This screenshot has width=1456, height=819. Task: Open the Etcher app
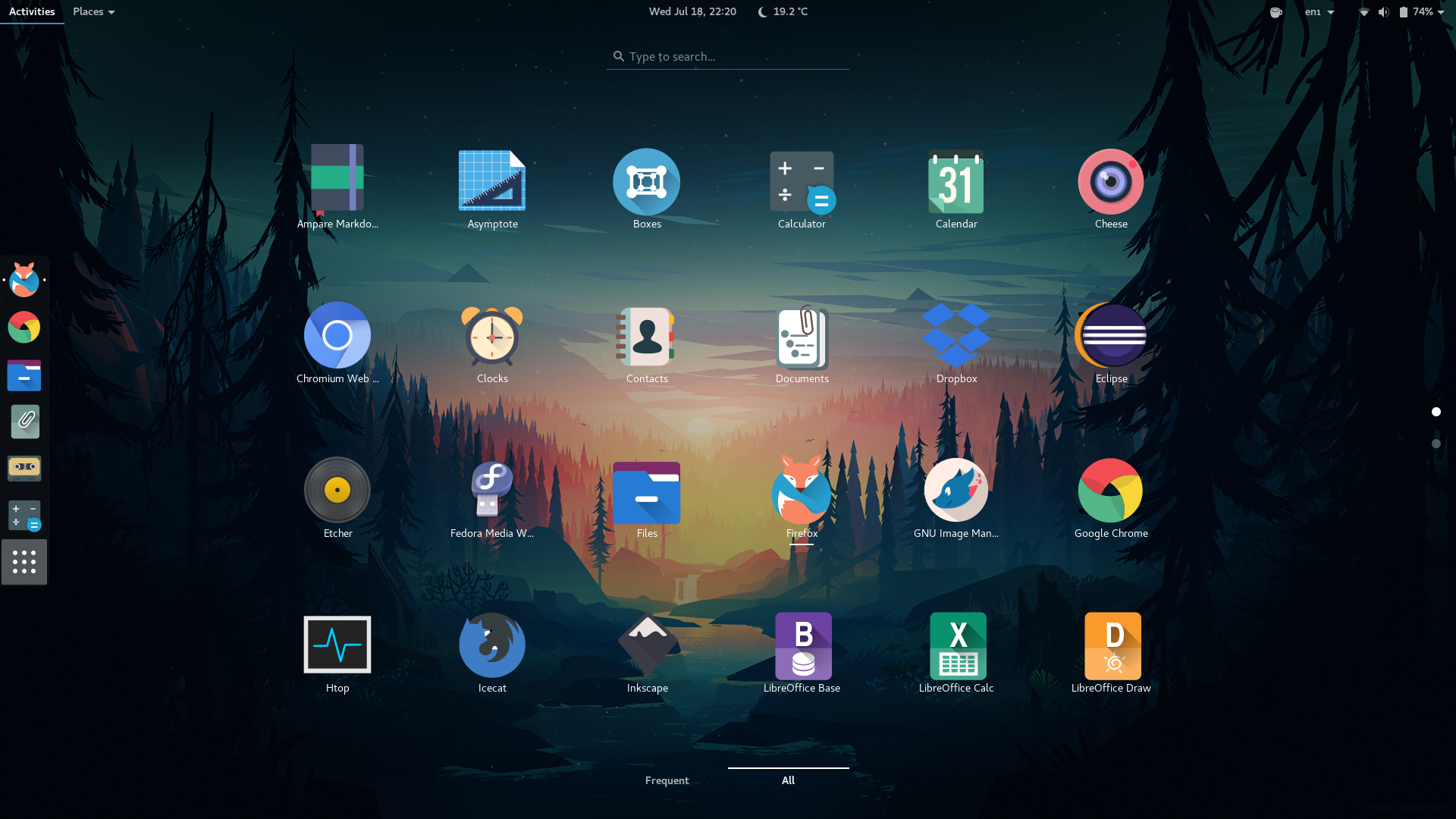[337, 491]
